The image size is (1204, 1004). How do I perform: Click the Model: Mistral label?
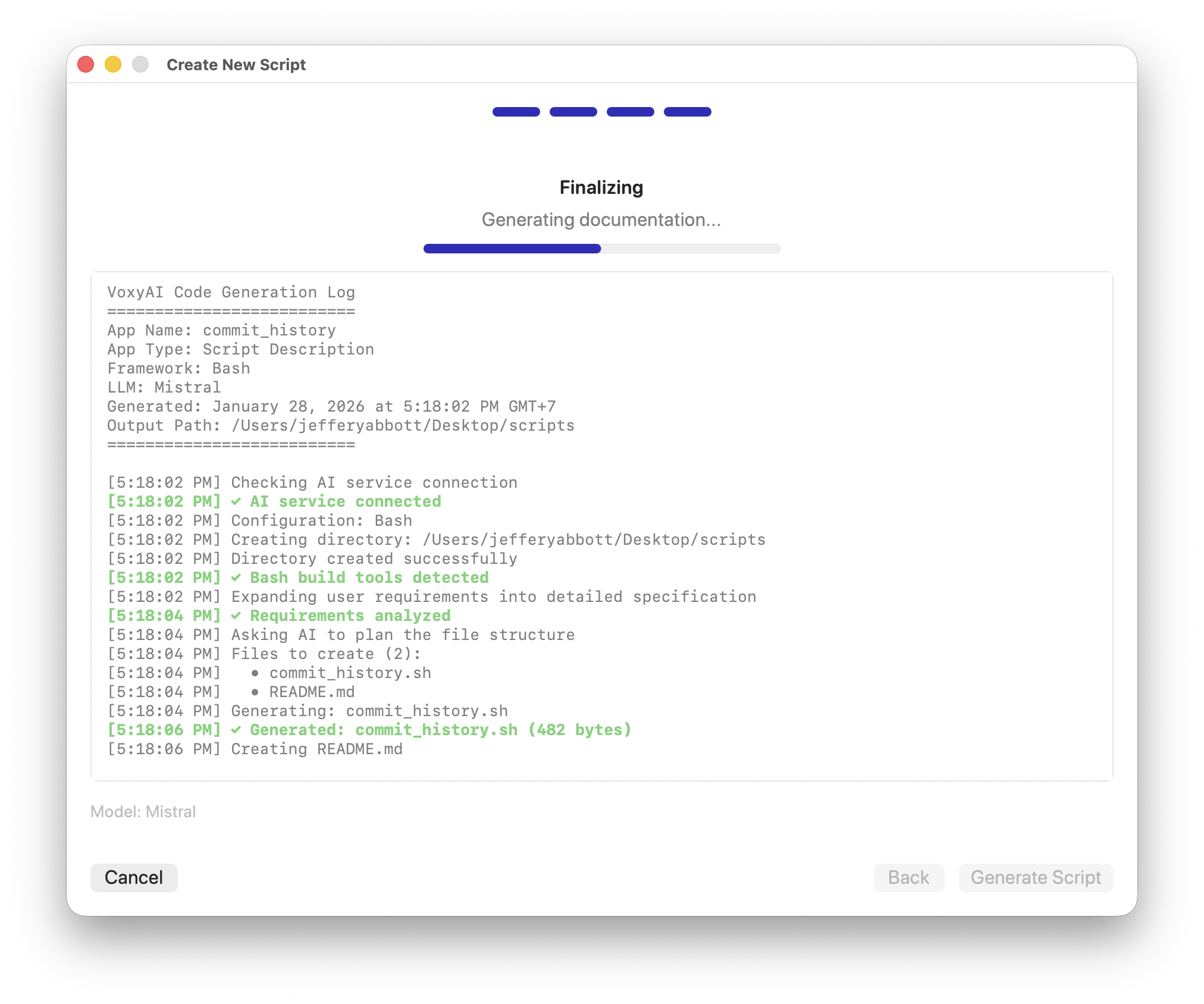click(x=143, y=812)
